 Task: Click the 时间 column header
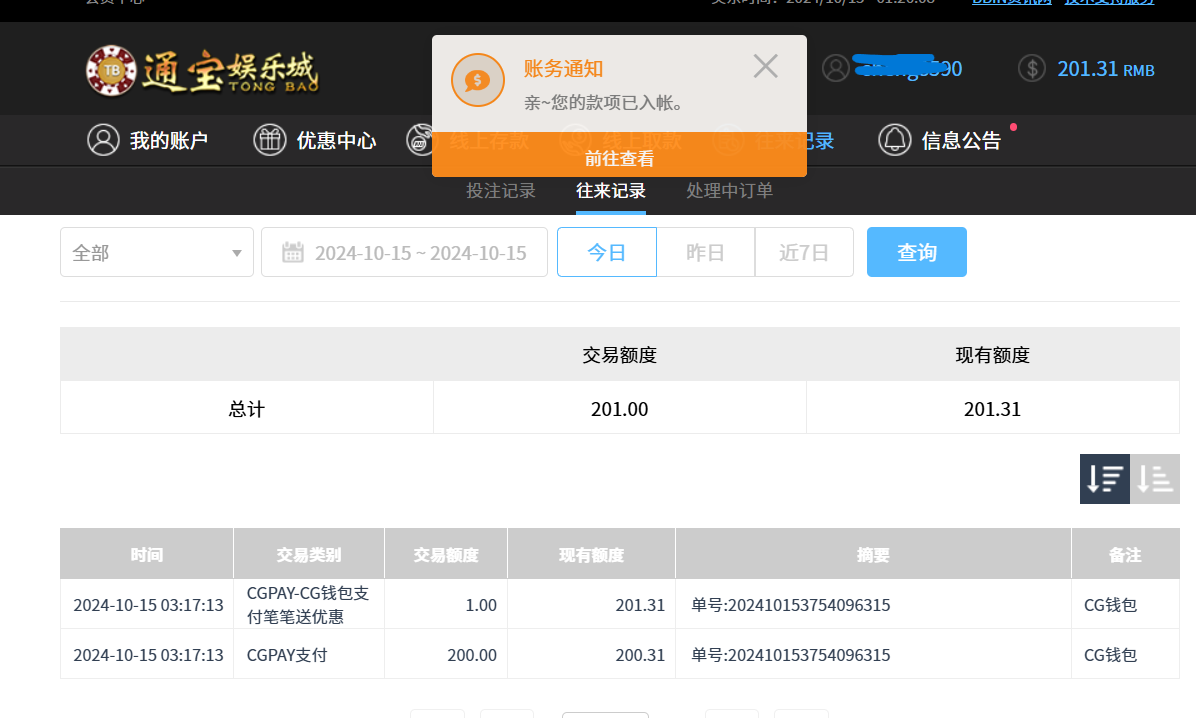click(146, 554)
